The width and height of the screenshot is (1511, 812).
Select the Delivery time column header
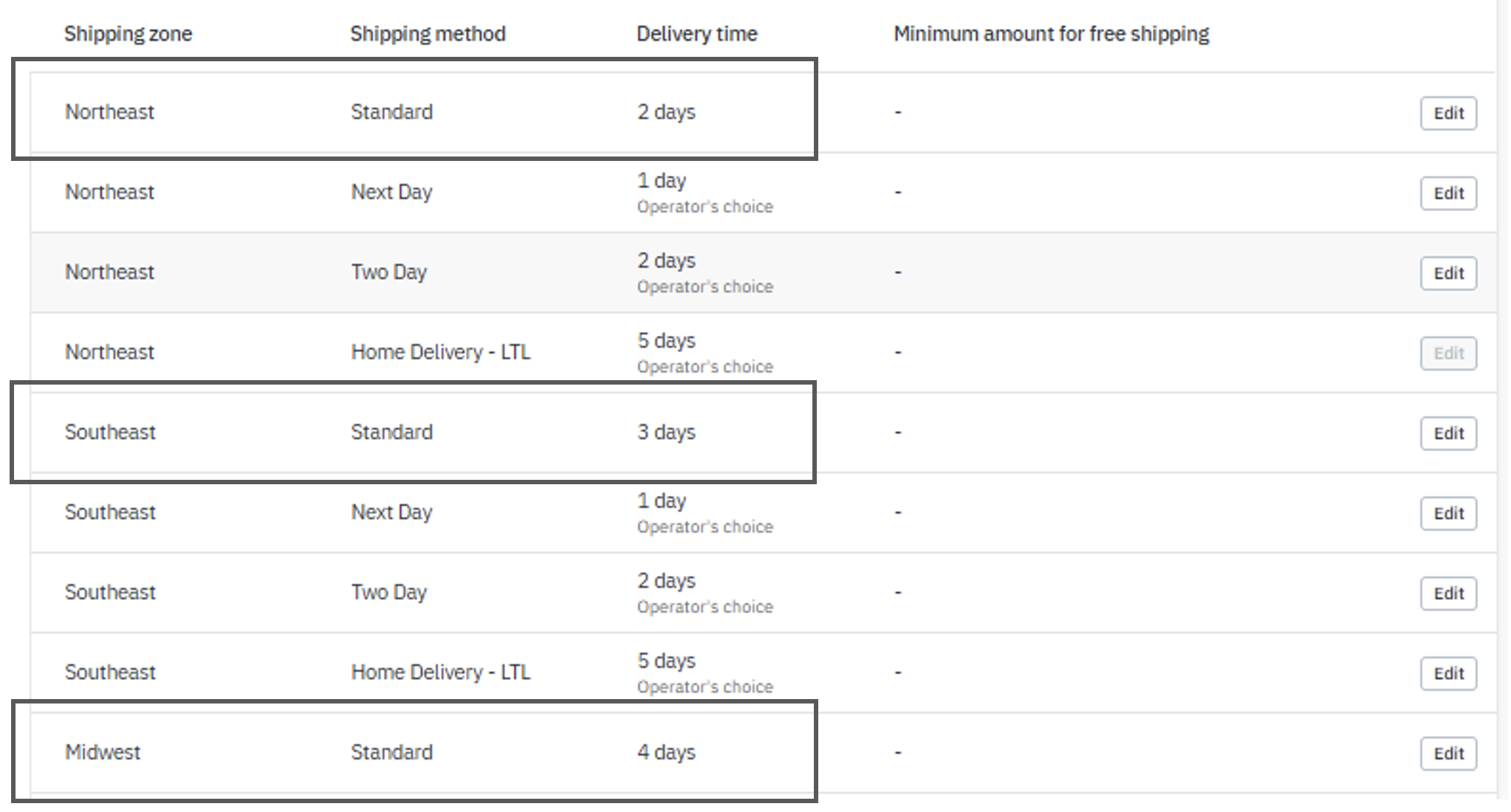click(x=696, y=34)
